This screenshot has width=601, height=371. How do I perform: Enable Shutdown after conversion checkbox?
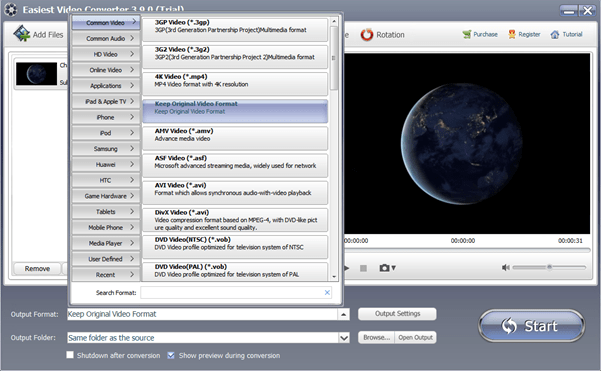tap(70, 355)
